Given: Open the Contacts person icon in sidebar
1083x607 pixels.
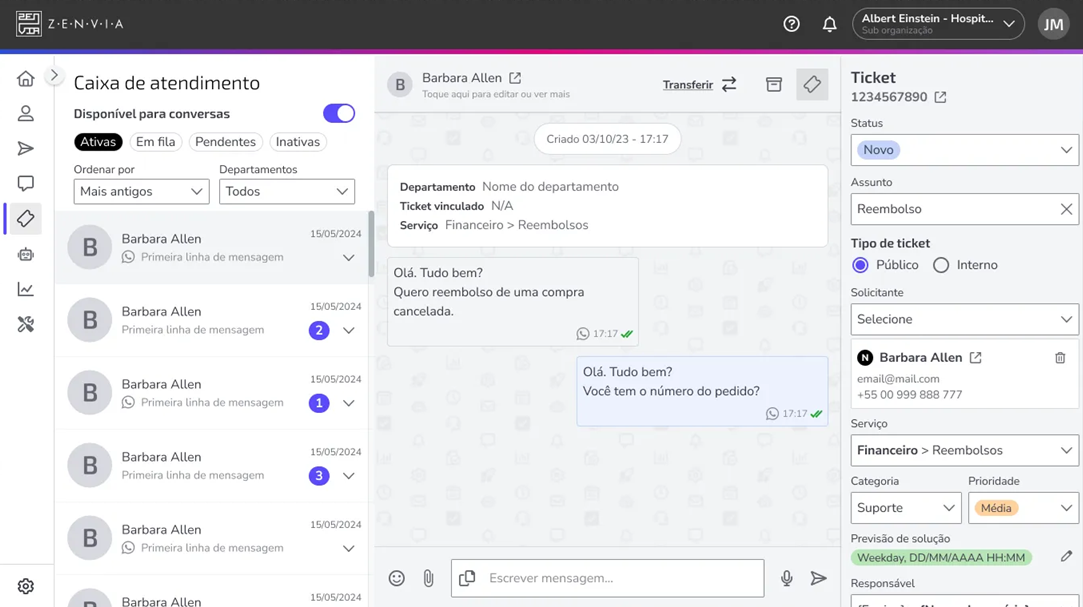Looking at the screenshot, I should point(26,113).
